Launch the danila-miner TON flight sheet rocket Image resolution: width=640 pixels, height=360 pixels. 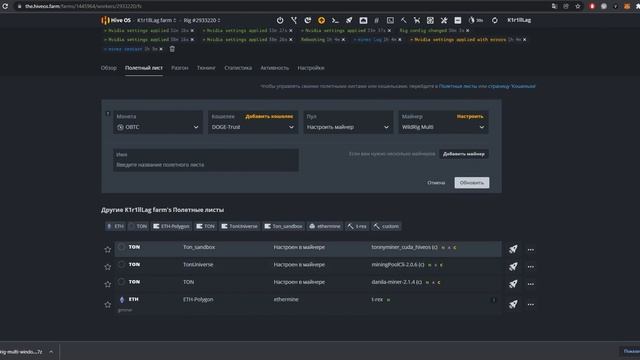click(x=513, y=284)
